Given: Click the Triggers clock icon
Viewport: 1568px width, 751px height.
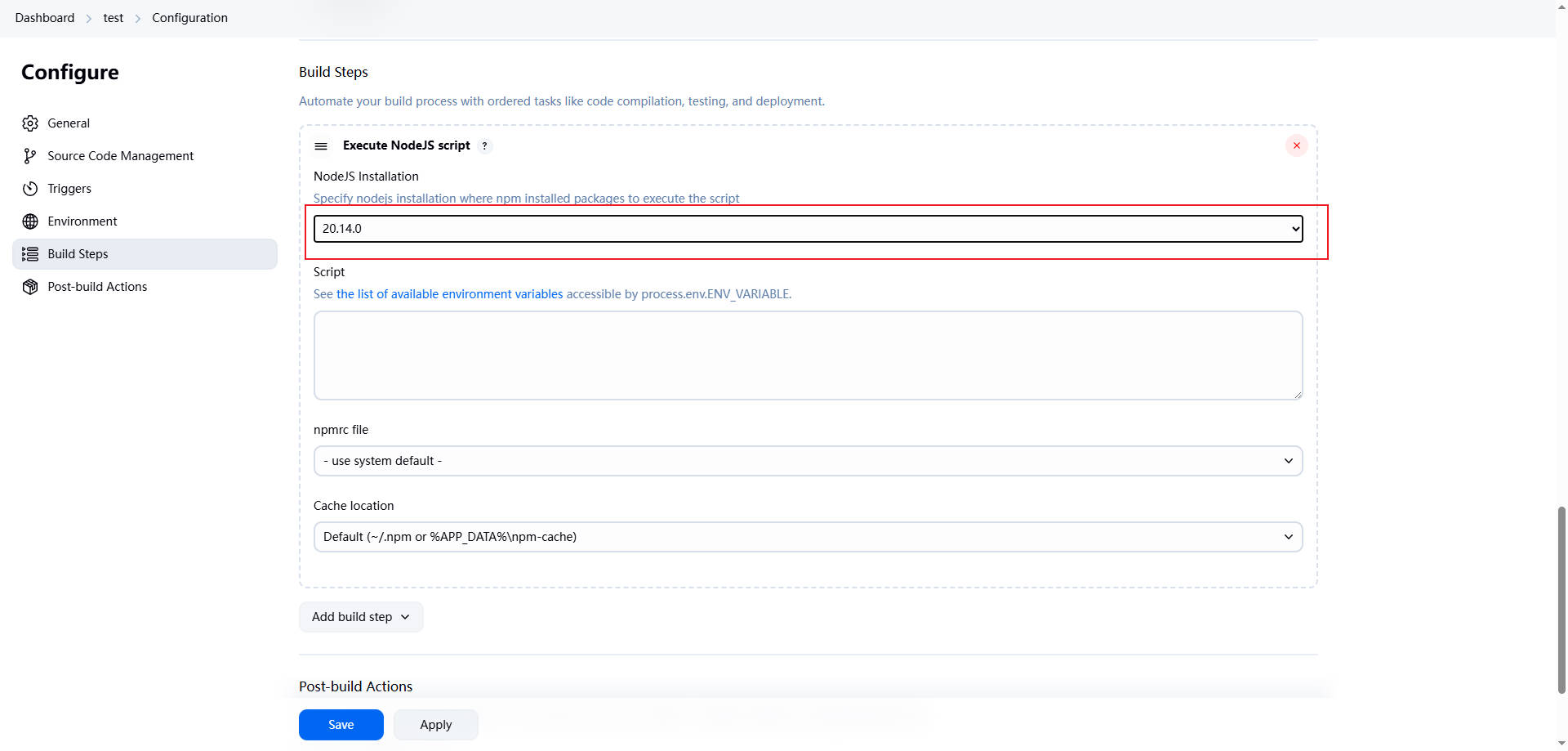Looking at the screenshot, I should pos(30,189).
